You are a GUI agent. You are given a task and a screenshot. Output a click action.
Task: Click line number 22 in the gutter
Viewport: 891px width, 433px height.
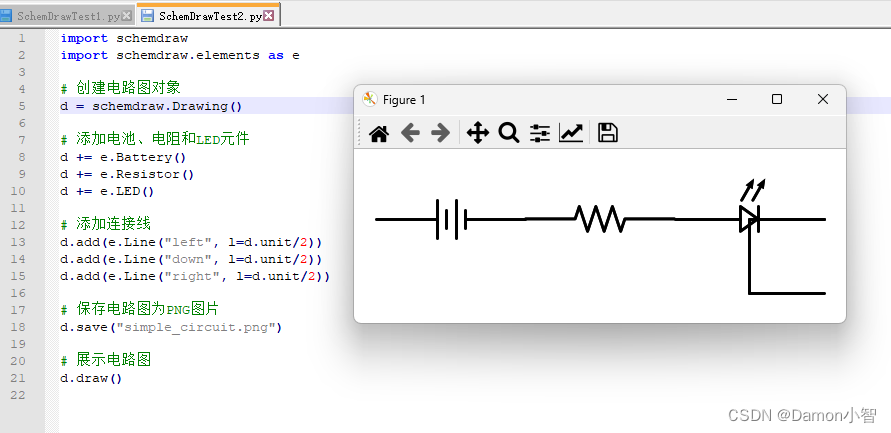click(x=18, y=395)
